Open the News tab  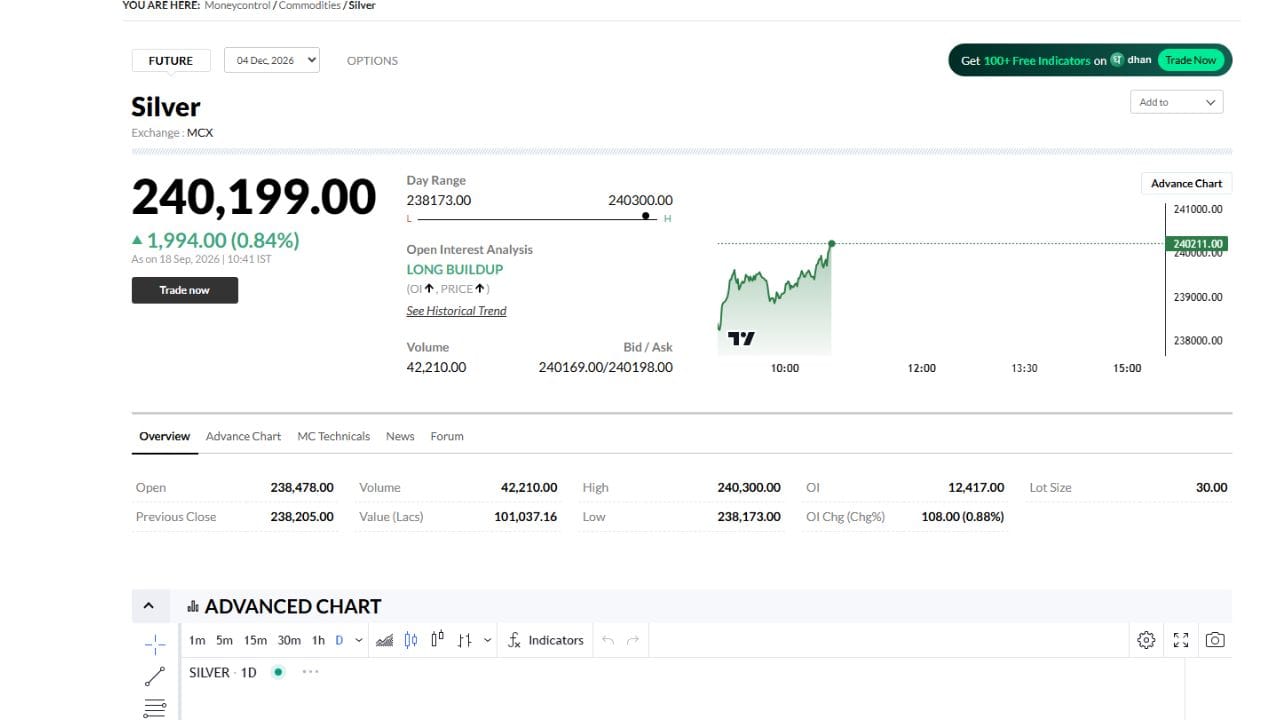click(x=400, y=436)
